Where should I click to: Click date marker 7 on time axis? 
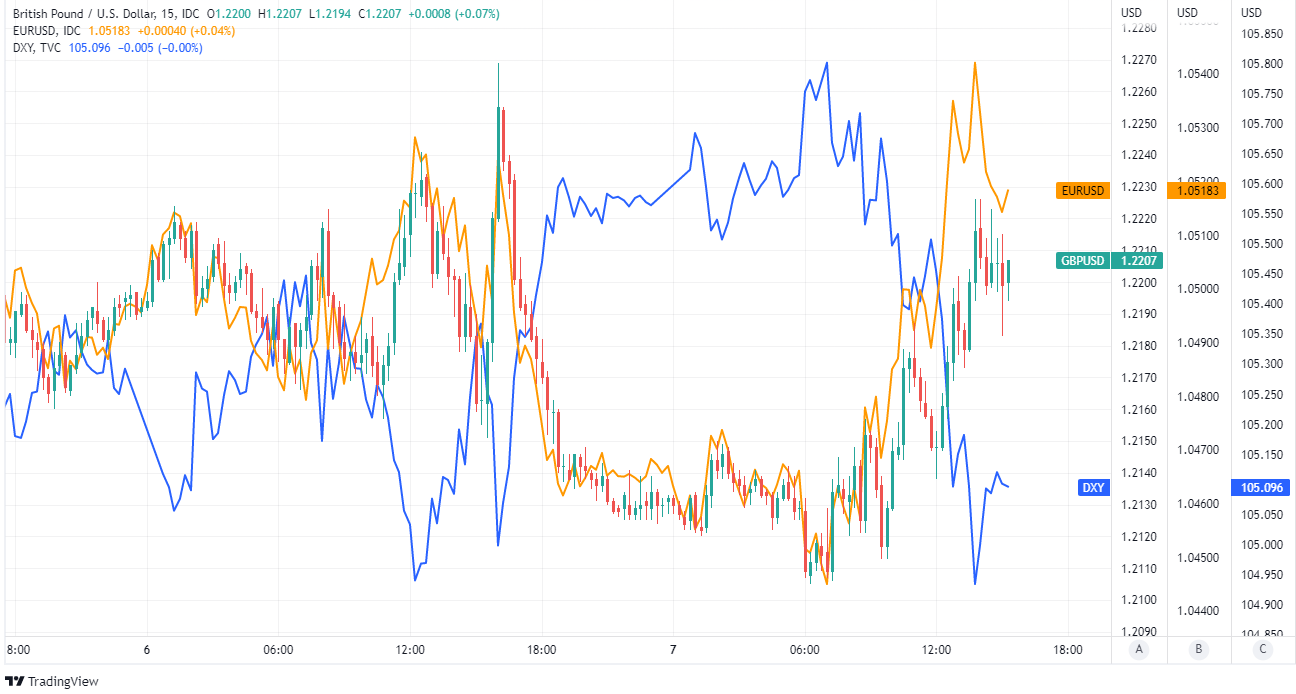(x=673, y=650)
